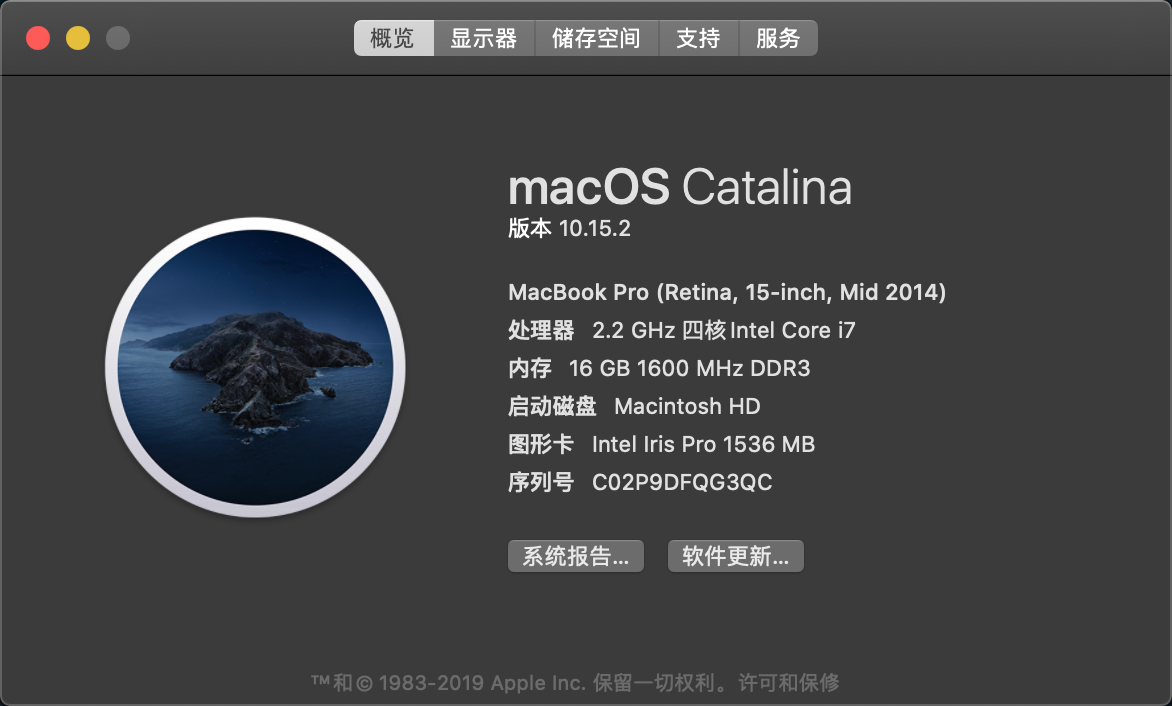
Task: Click the 软件更新... button
Action: click(735, 556)
